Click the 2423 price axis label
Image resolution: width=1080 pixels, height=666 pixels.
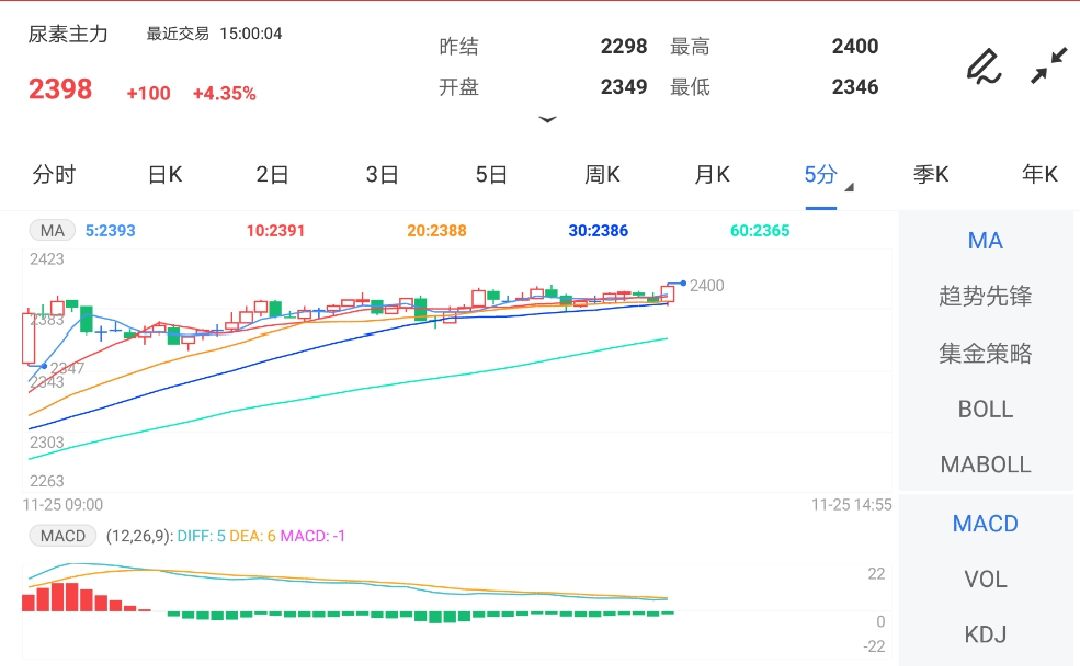(47, 259)
